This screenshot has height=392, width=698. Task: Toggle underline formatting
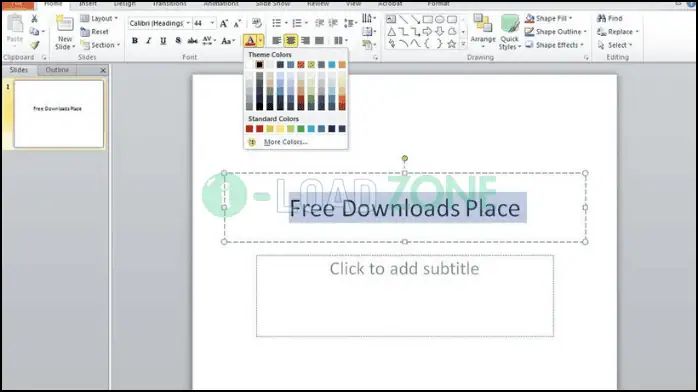(x=163, y=40)
